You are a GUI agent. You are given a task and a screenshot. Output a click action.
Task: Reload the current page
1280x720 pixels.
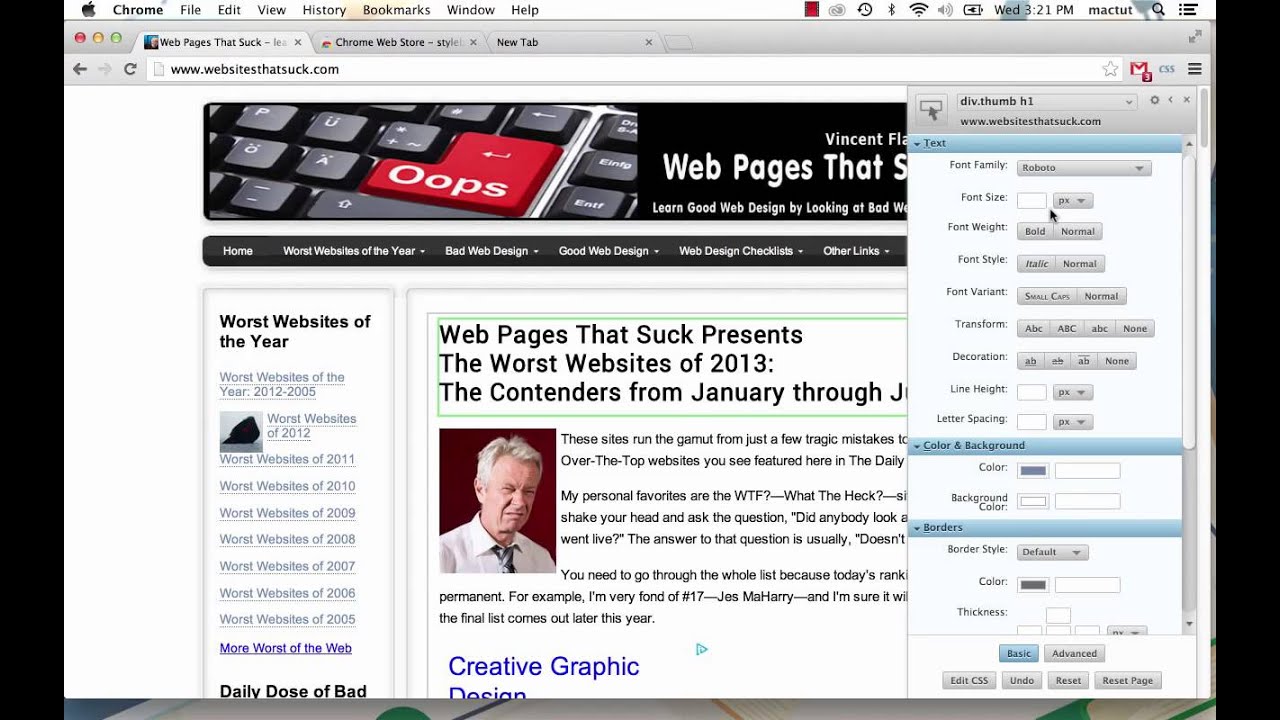click(130, 69)
